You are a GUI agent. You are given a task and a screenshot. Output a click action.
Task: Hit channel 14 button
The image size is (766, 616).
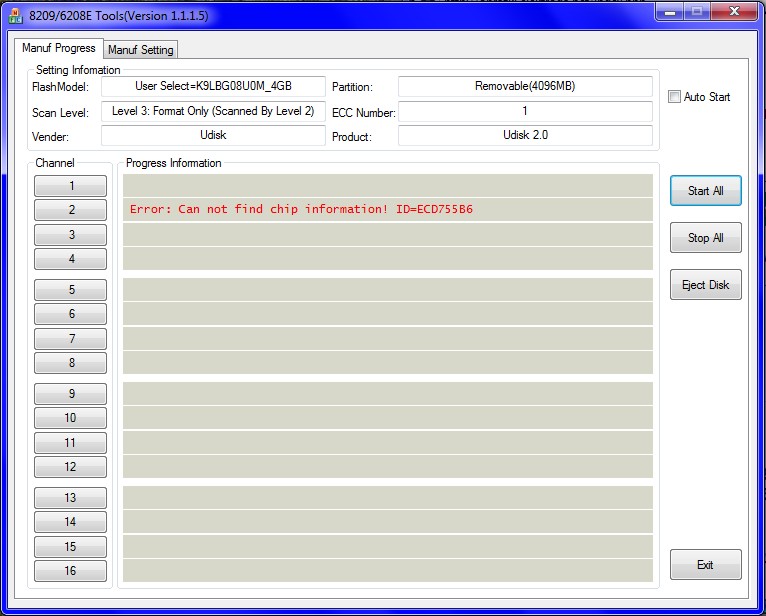[x=70, y=522]
